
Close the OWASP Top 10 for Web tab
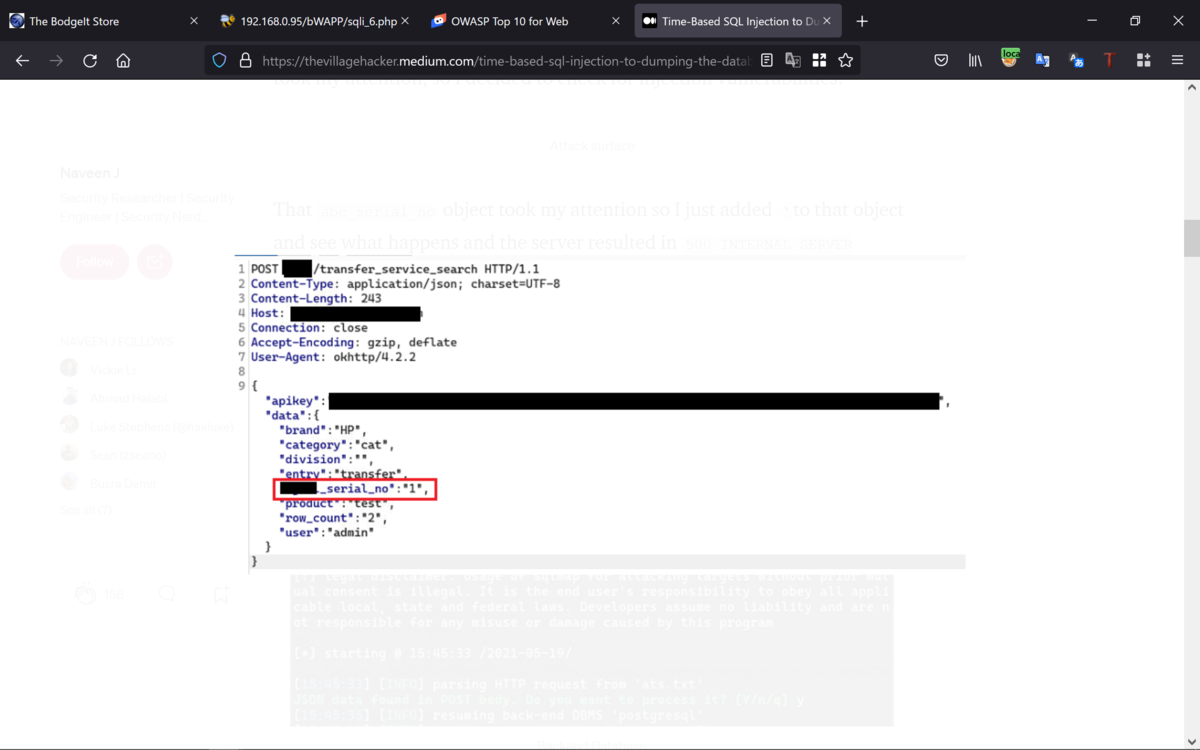(616, 21)
